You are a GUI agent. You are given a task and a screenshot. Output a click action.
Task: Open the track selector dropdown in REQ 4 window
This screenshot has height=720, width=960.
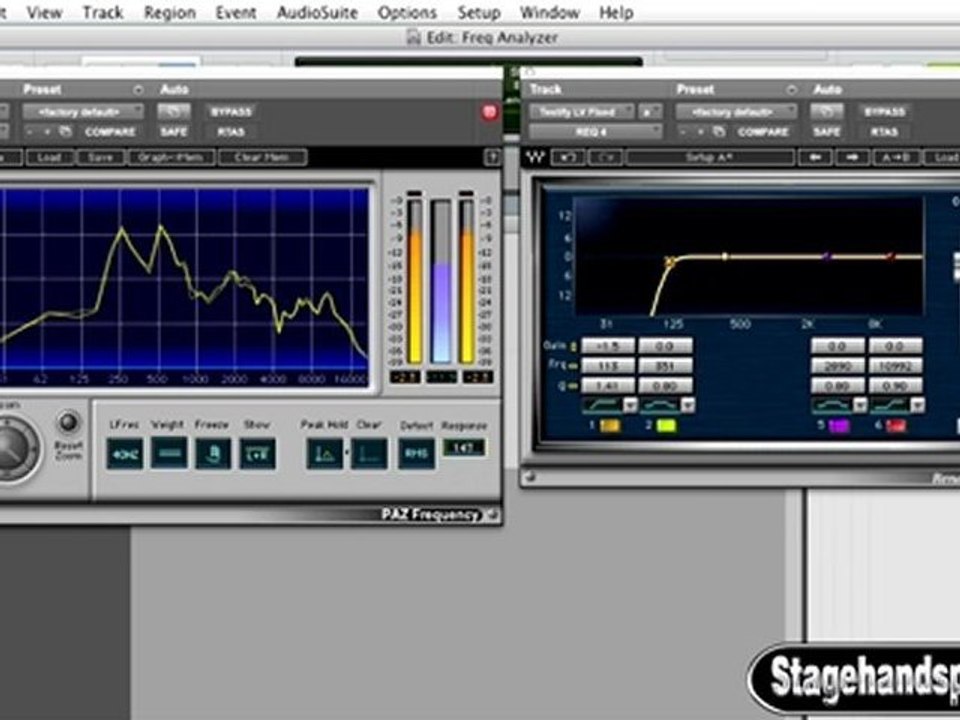point(582,111)
